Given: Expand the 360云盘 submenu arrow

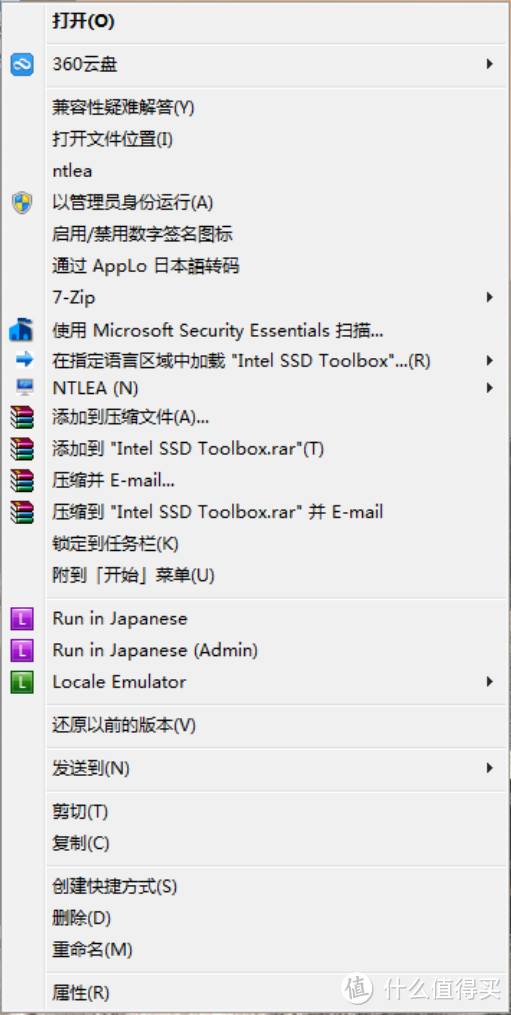Looking at the screenshot, I should pos(490,64).
